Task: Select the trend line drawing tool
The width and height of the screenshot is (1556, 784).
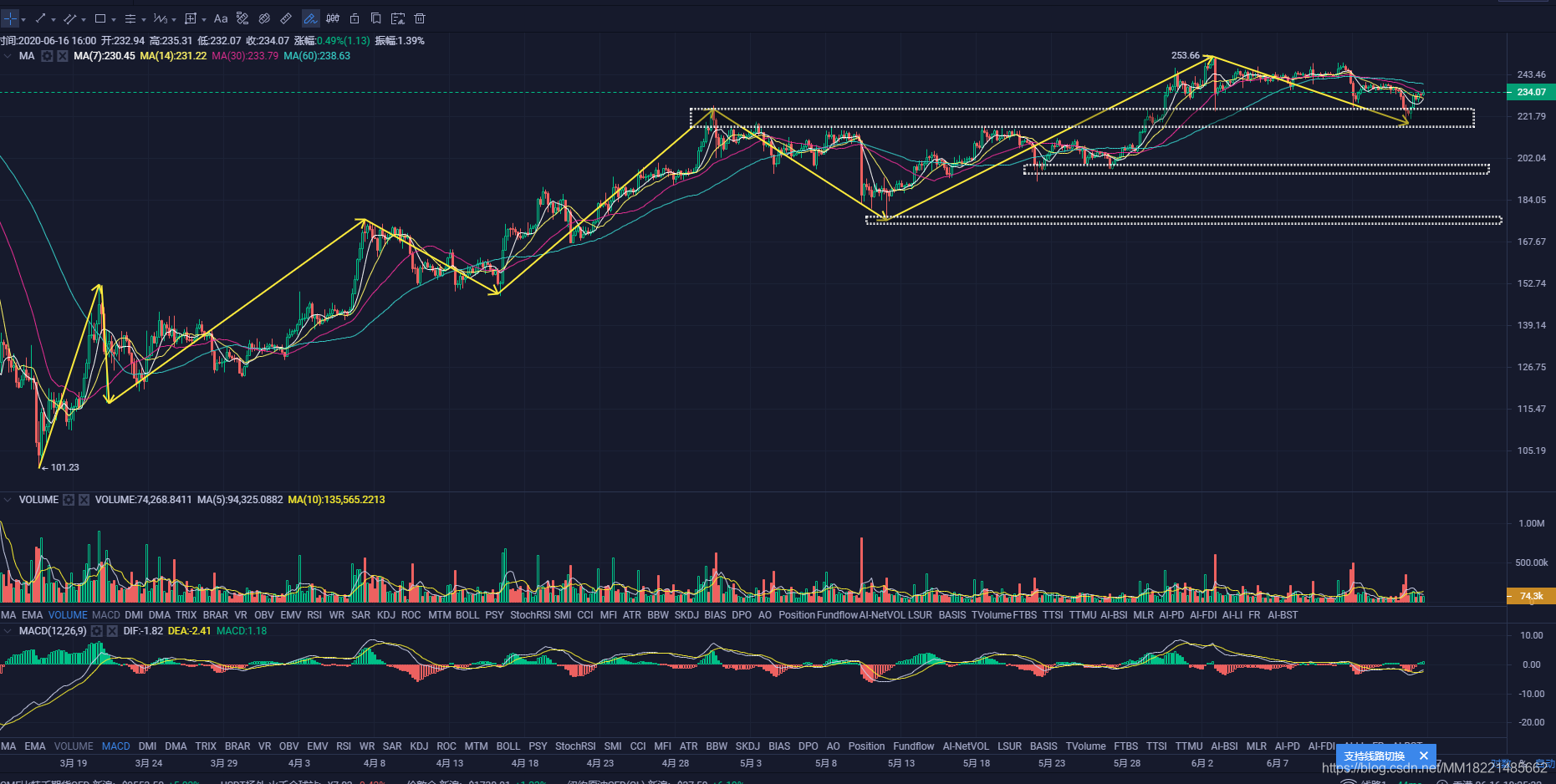Action: pos(40,18)
